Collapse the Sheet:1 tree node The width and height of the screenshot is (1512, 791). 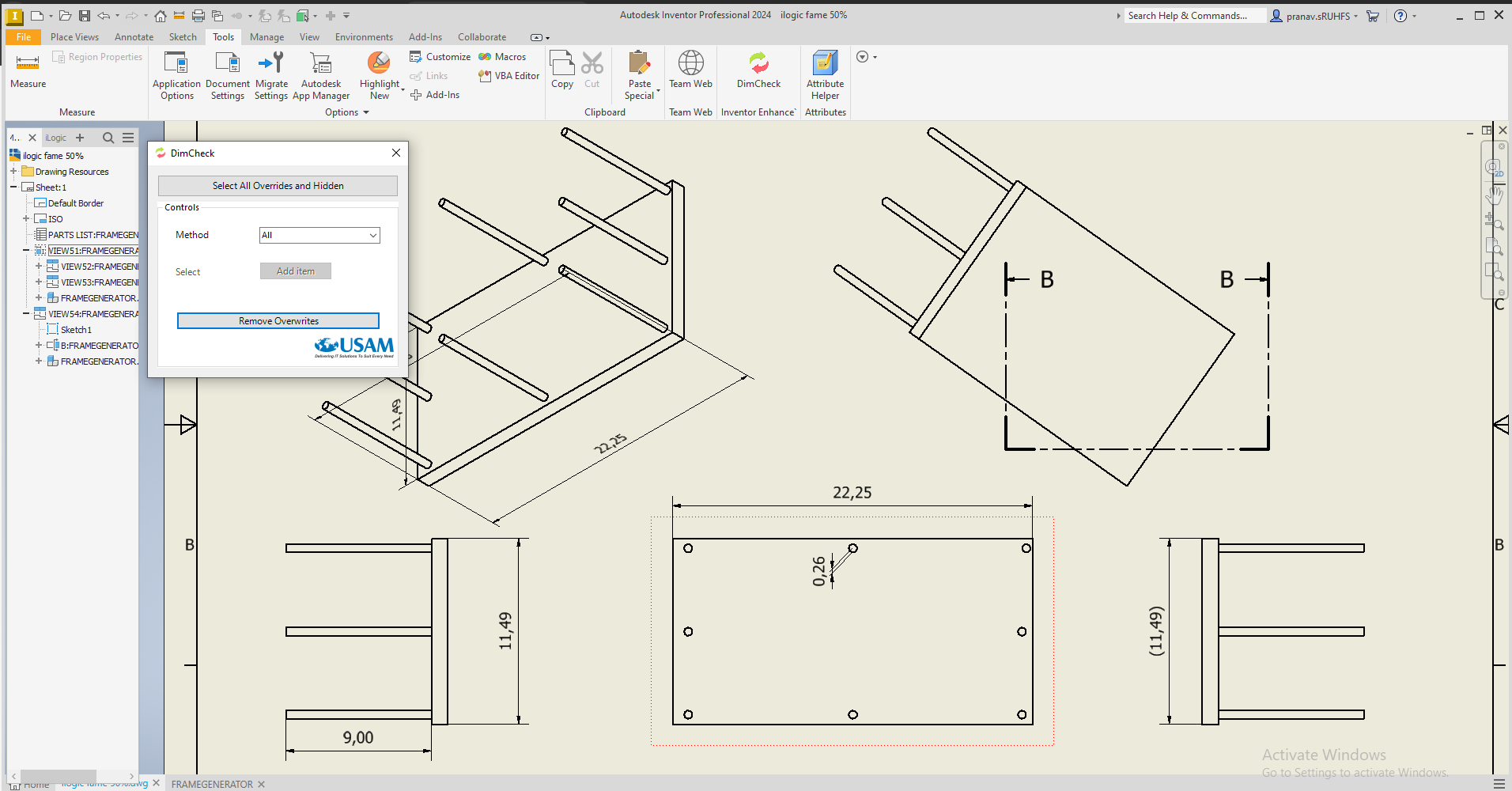[13, 187]
